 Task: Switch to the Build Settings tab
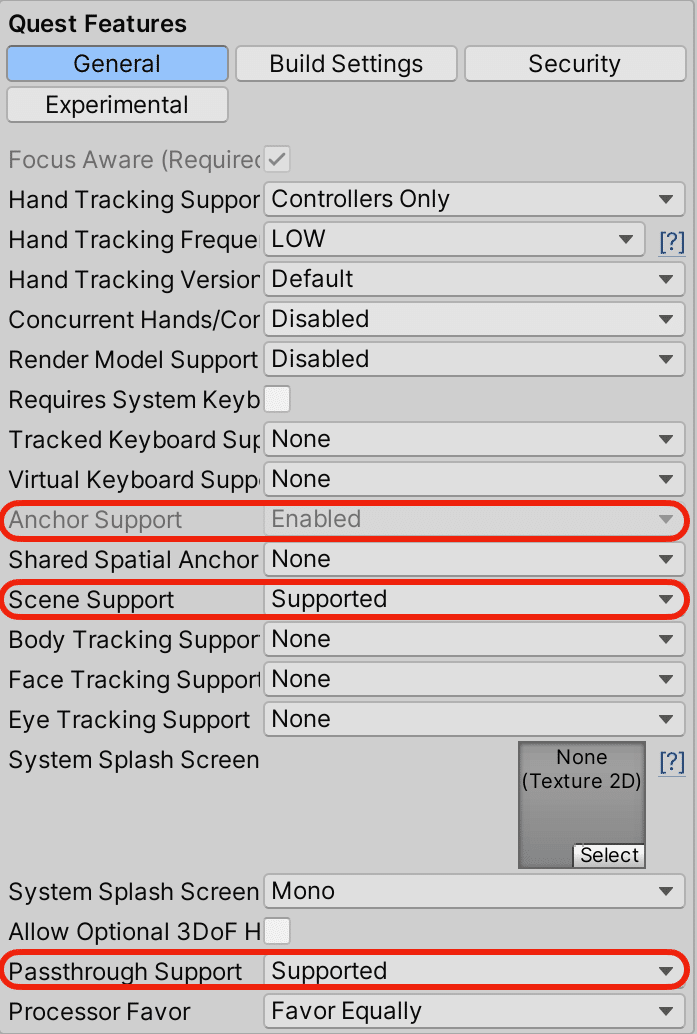(346, 63)
